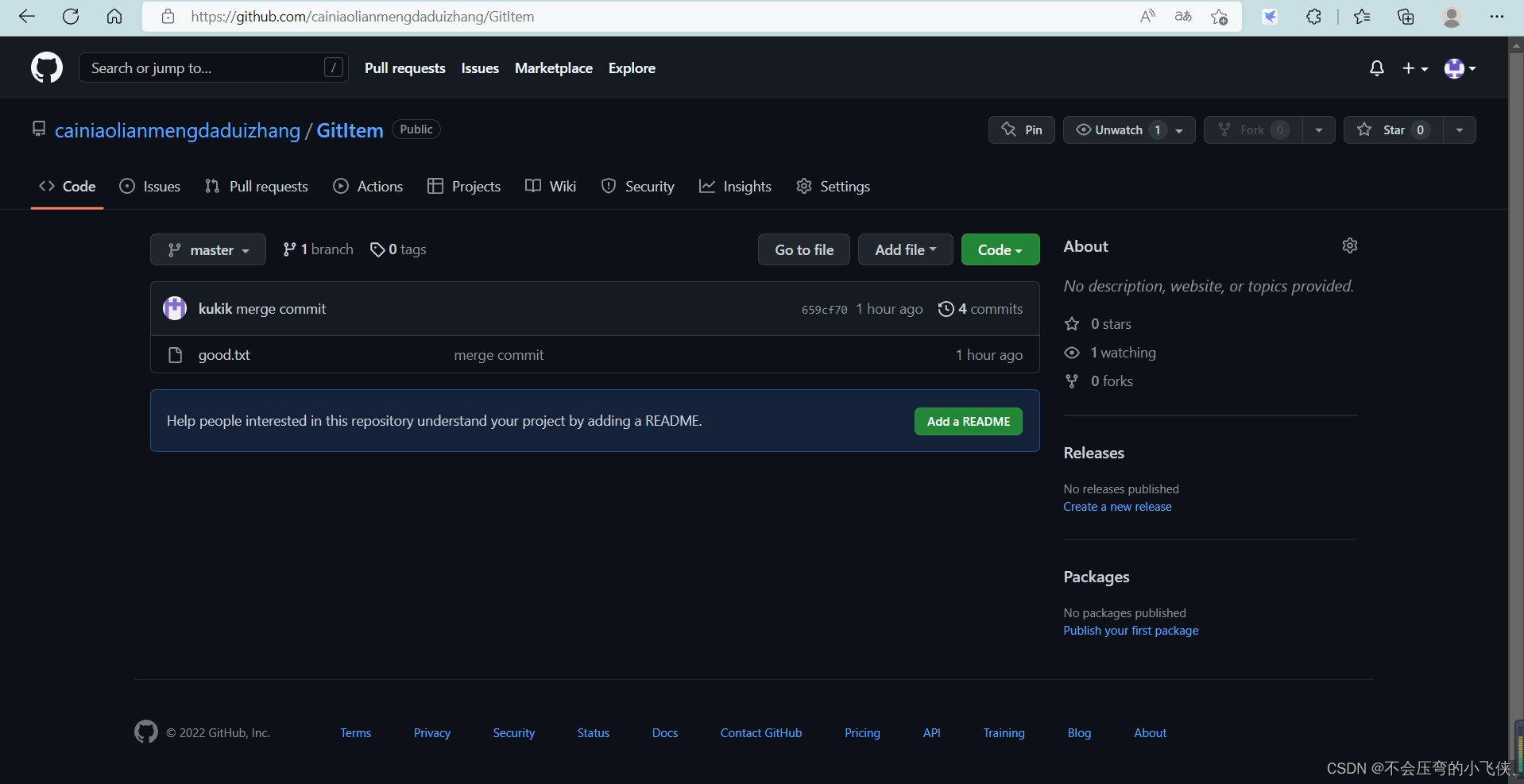Click the fork icon next to 0 forks

tap(1072, 381)
